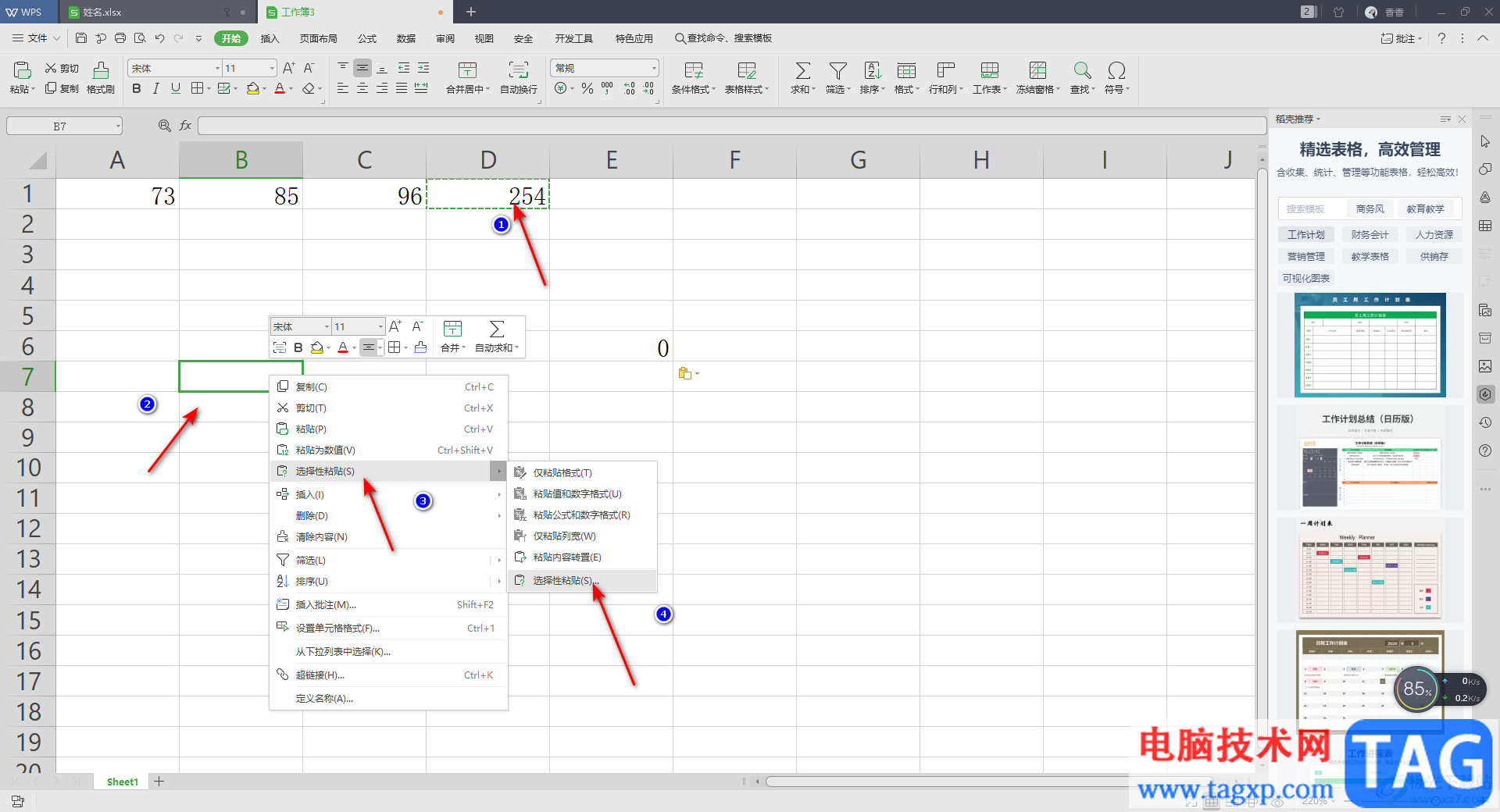Click the Increase font size icon
This screenshot has height=812, width=1500.
coord(289,68)
